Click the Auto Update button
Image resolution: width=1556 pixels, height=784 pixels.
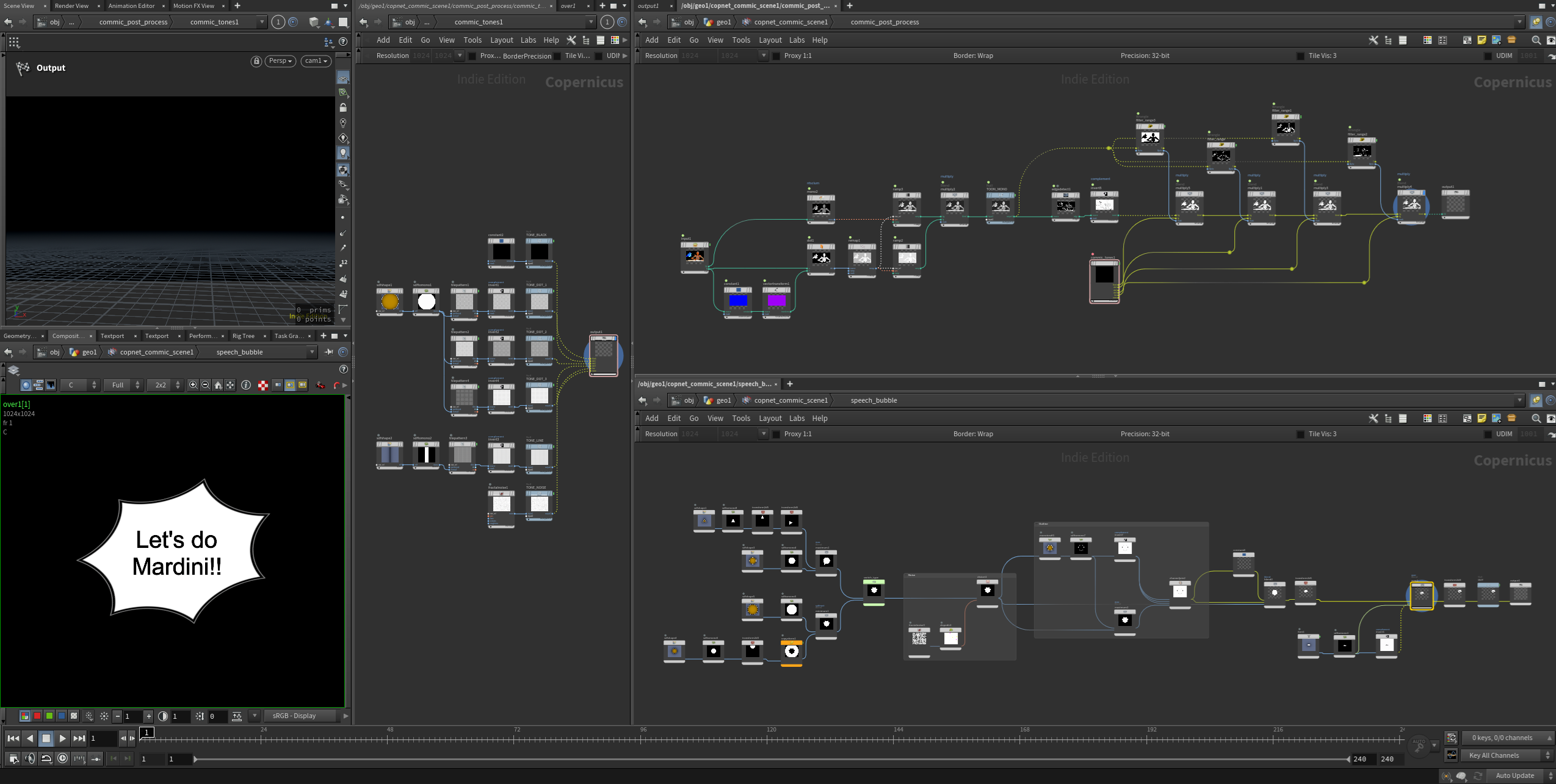coord(1514,775)
